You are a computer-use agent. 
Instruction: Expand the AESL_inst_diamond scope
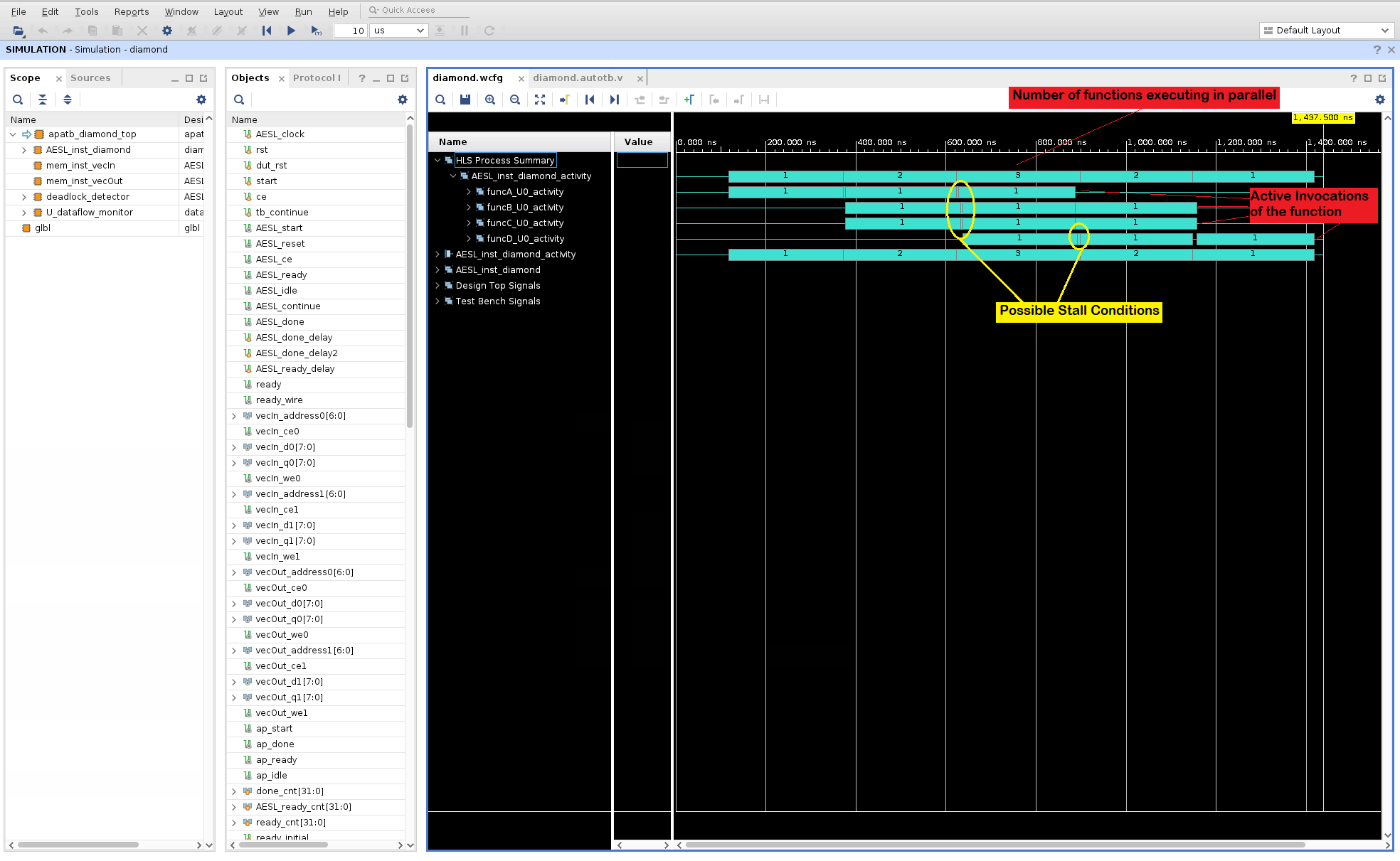pos(24,150)
